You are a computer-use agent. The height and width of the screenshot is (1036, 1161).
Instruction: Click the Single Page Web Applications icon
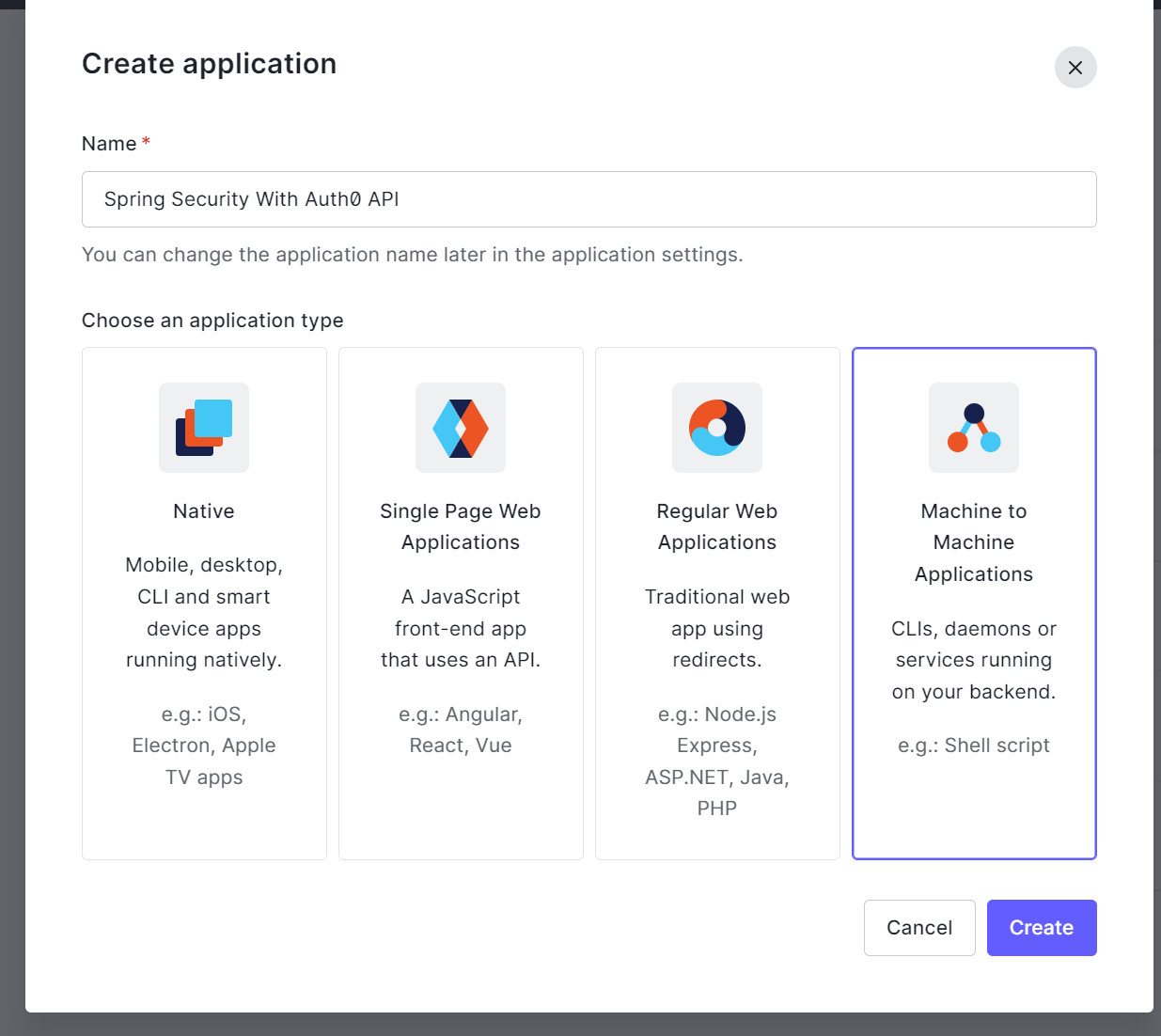point(461,428)
